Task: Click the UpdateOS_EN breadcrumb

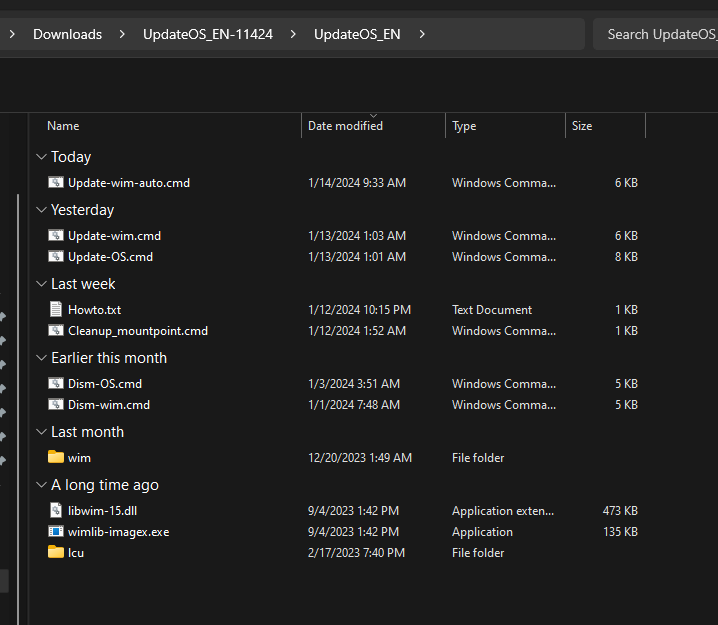Action: coord(357,34)
